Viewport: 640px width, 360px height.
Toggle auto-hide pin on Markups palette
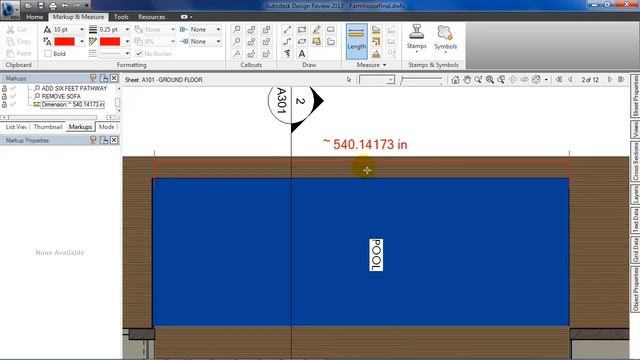(x=93, y=78)
